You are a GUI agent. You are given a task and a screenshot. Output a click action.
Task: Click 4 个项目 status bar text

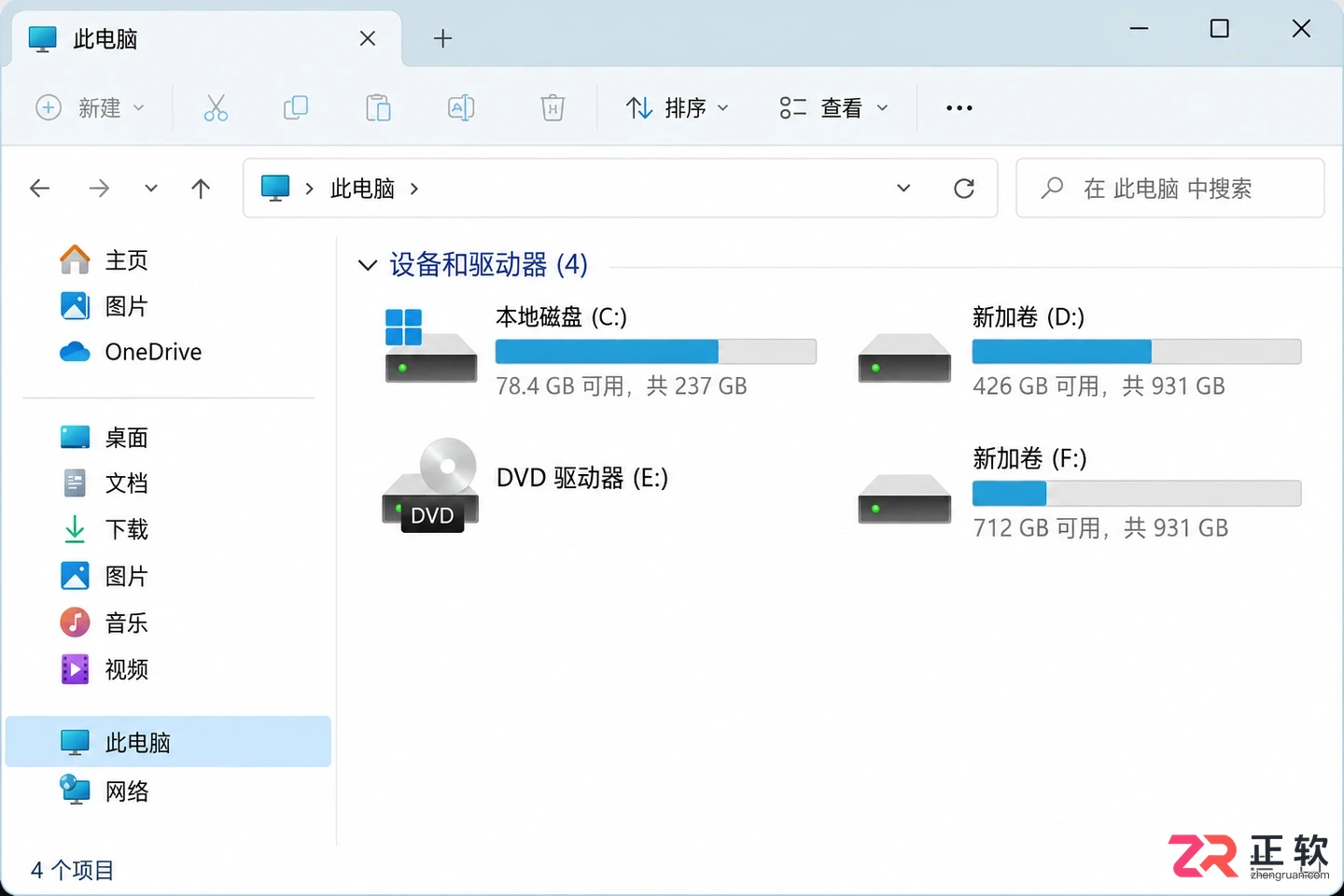coord(73,870)
